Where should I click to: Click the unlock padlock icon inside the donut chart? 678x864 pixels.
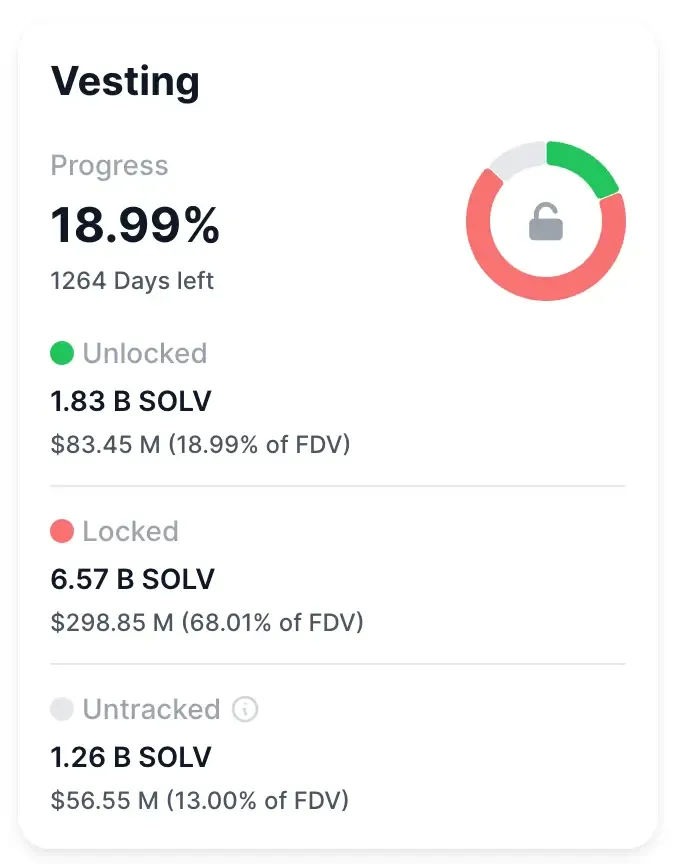click(x=545, y=222)
